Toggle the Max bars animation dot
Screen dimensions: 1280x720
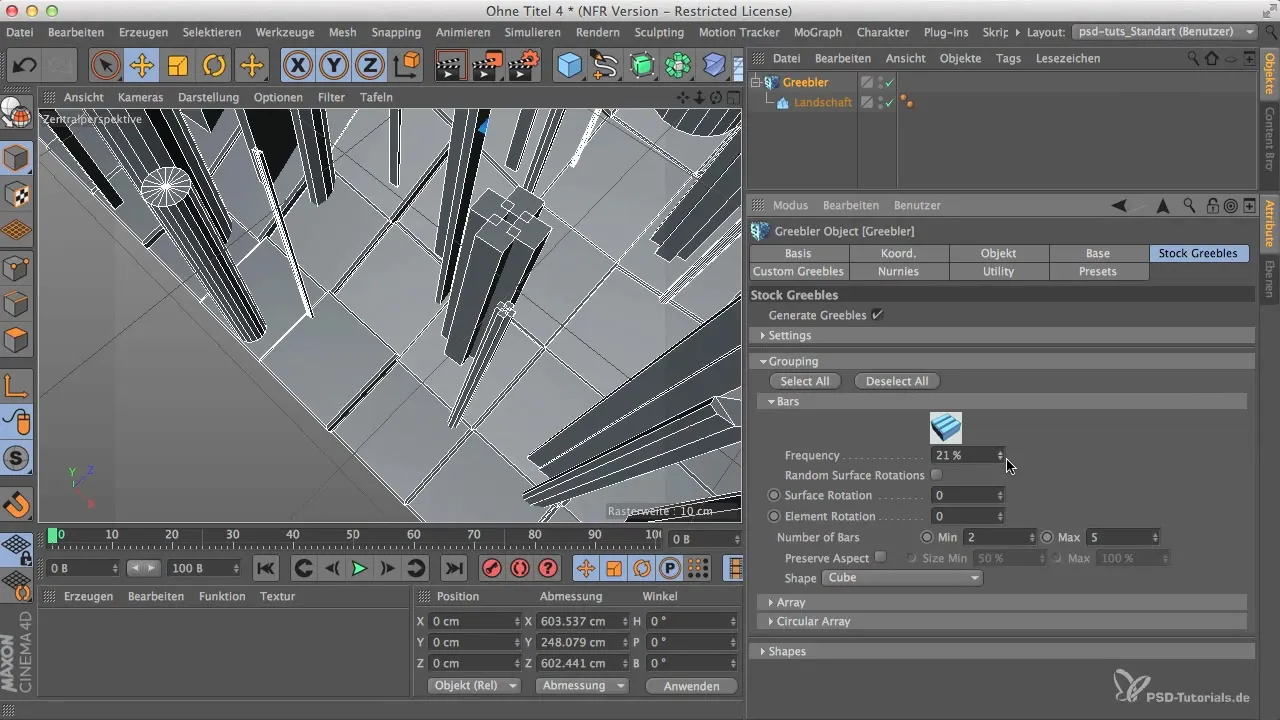coord(1047,537)
